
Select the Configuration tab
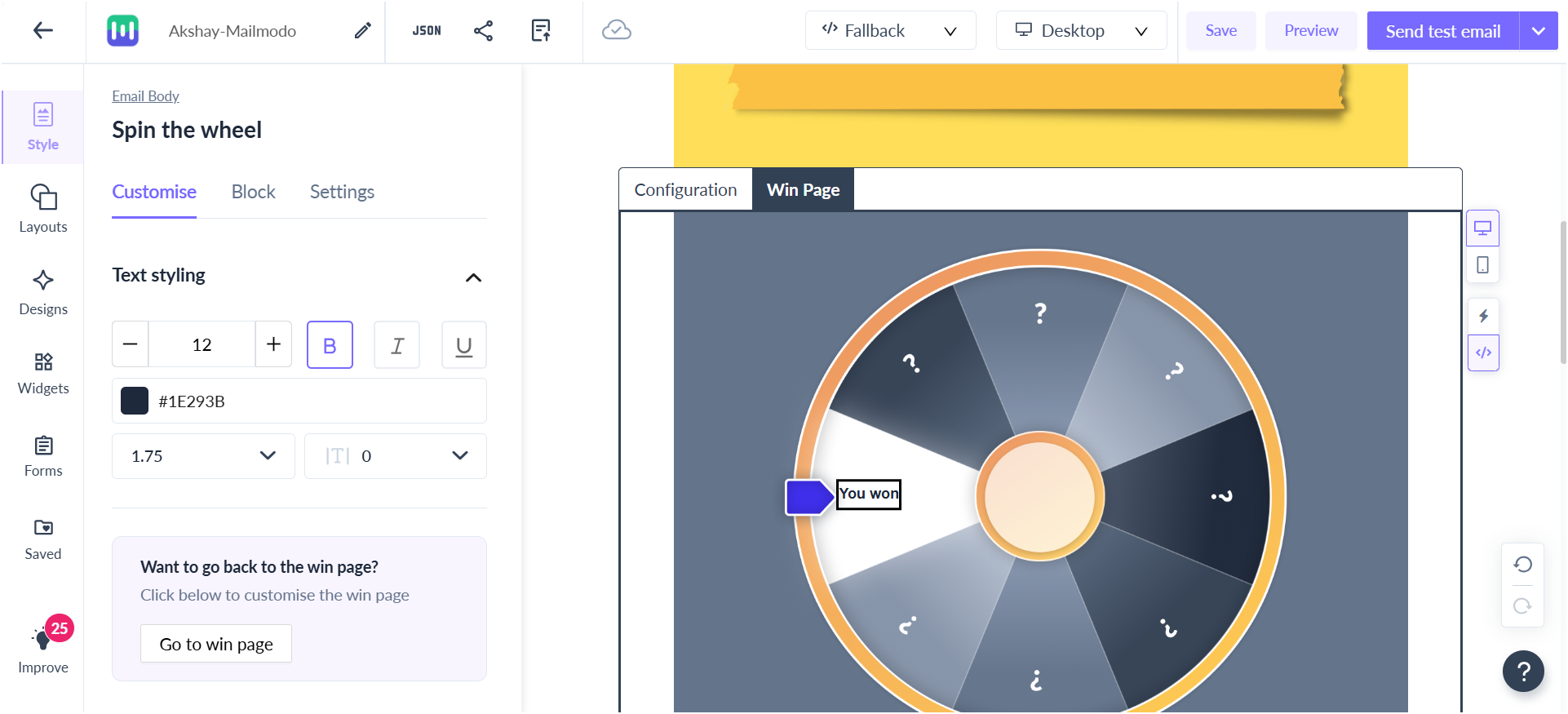point(685,189)
